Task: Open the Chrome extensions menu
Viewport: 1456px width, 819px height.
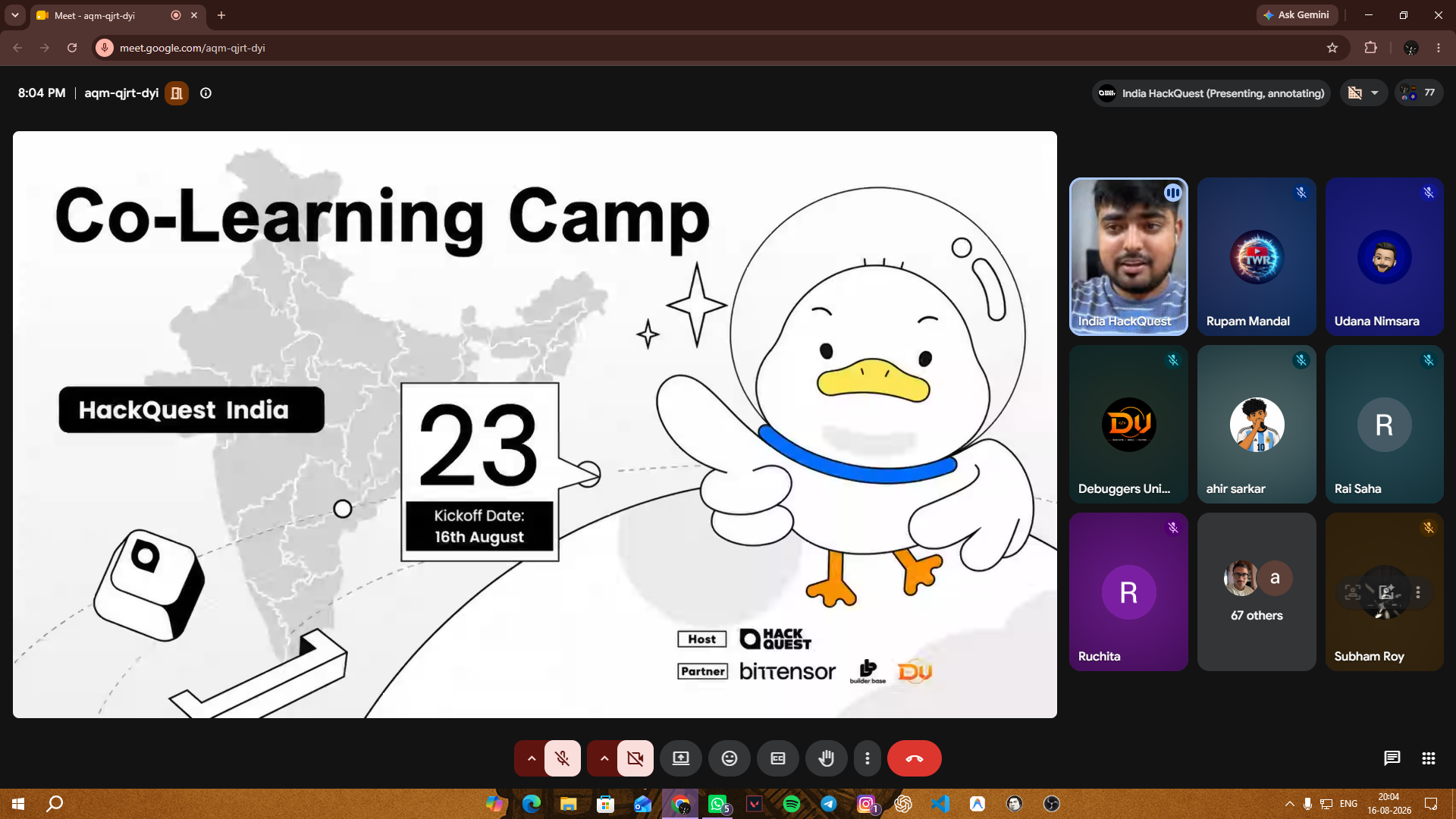Action: (x=1370, y=48)
